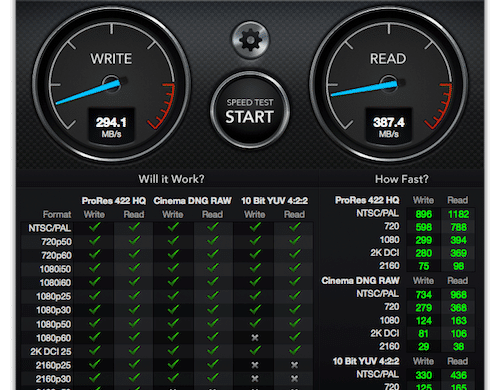Click the NTSC/PAL ProRes 422 HQ Read checkmark
The width and height of the screenshot is (500, 390).
pos(134,227)
